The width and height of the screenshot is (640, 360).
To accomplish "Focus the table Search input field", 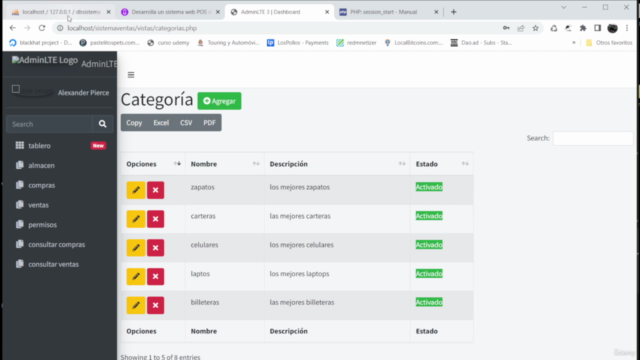I will 593,138.
